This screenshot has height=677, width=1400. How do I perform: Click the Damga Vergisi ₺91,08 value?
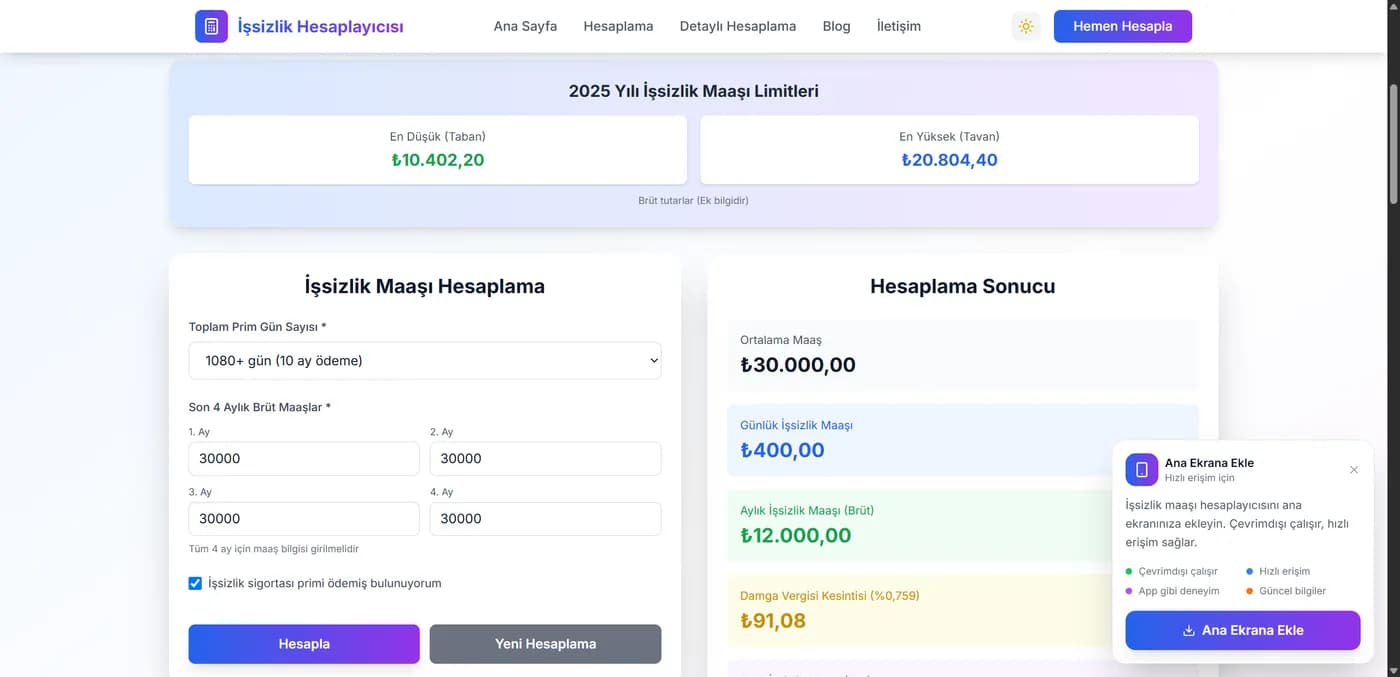point(773,620)
